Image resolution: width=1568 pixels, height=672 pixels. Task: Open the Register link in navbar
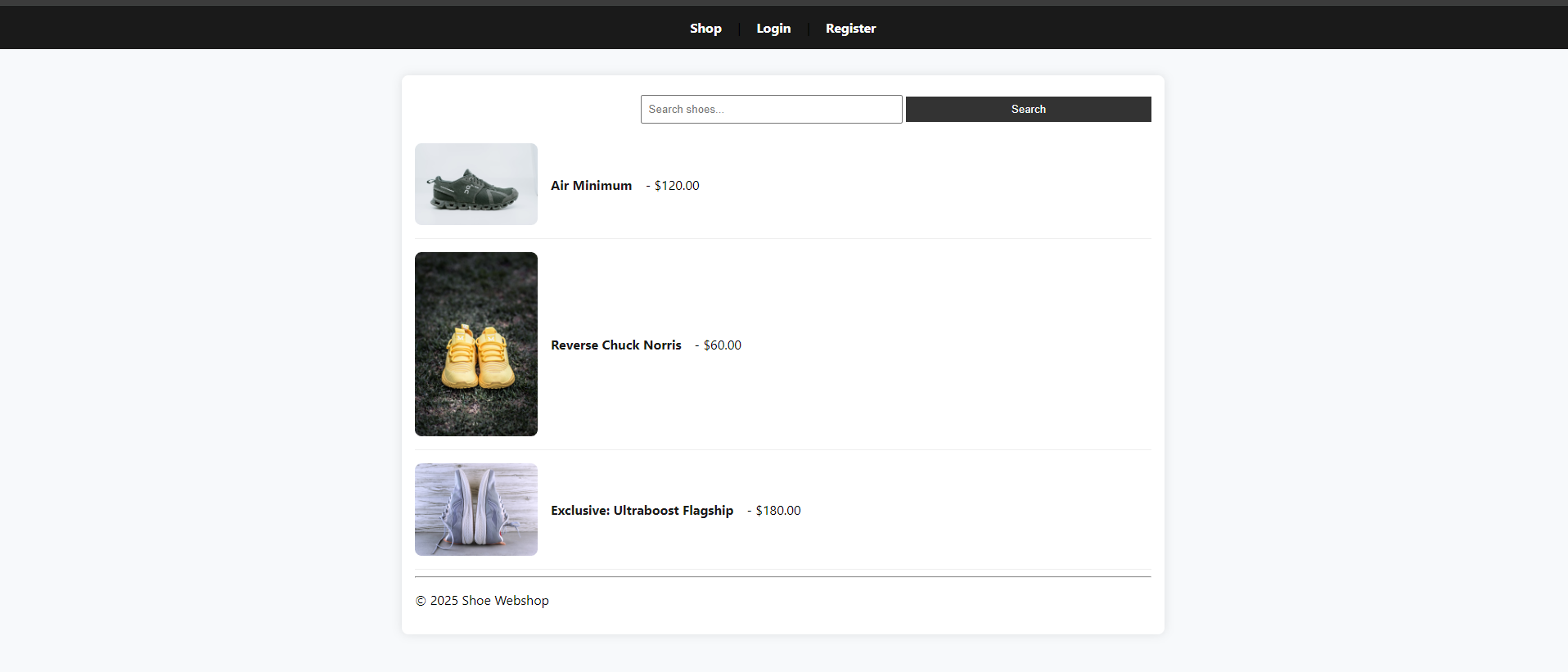click(x=850, y=29)
